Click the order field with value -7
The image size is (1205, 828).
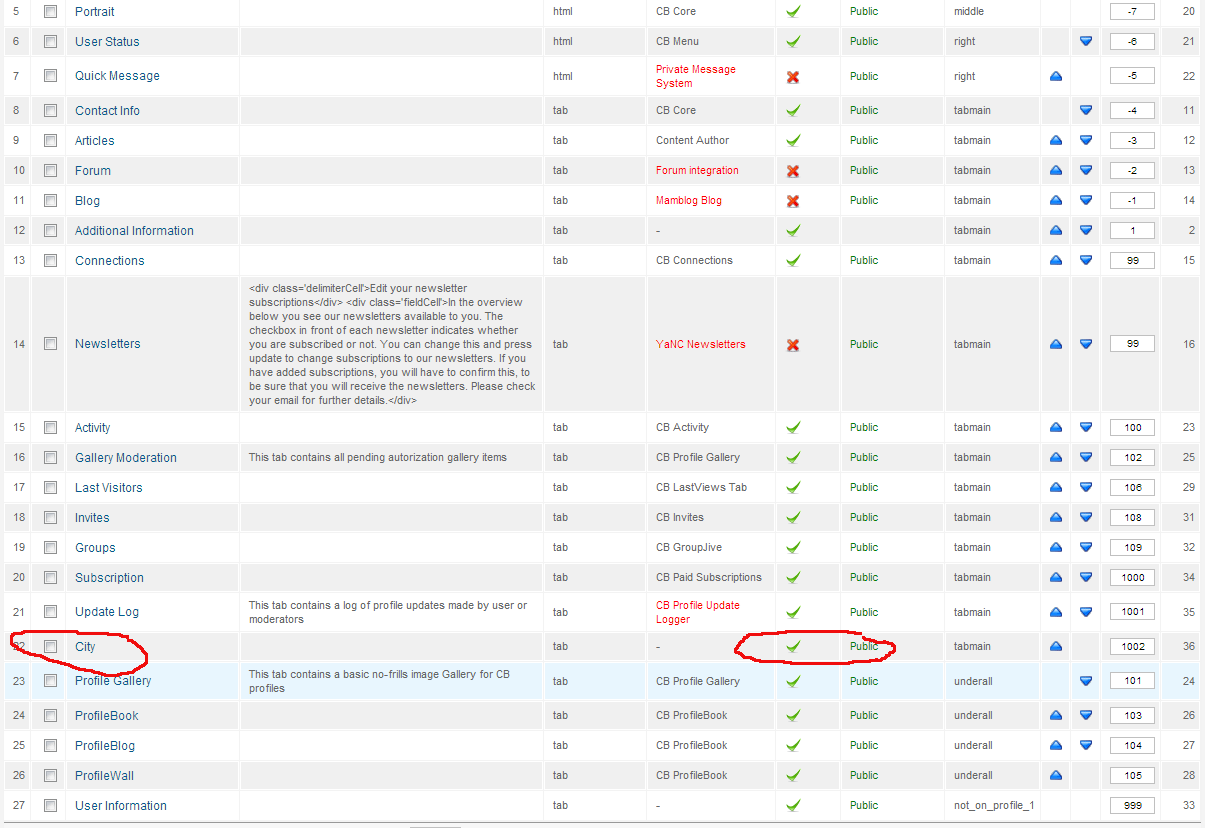1132,12
